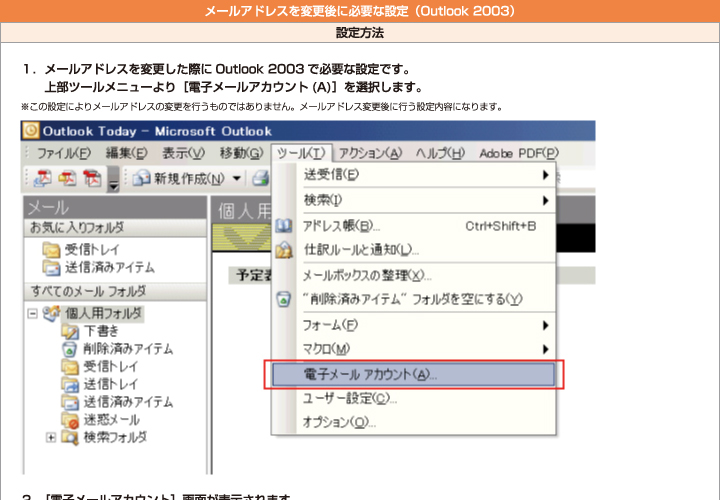Click the メール pane title
Image resolution: width=720 pixels, height=500 pixels.
coord(115,208)
